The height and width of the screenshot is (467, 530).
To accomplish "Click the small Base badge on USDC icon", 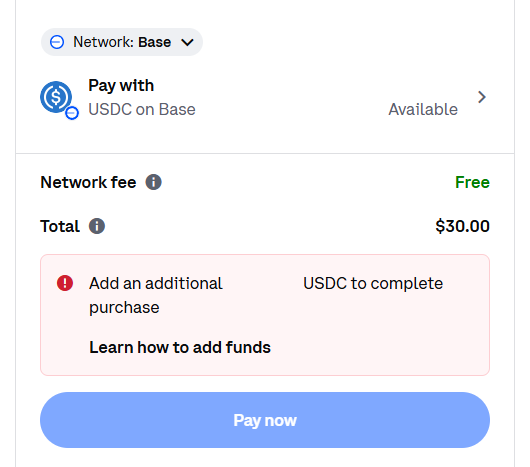I will pos(72,113).
